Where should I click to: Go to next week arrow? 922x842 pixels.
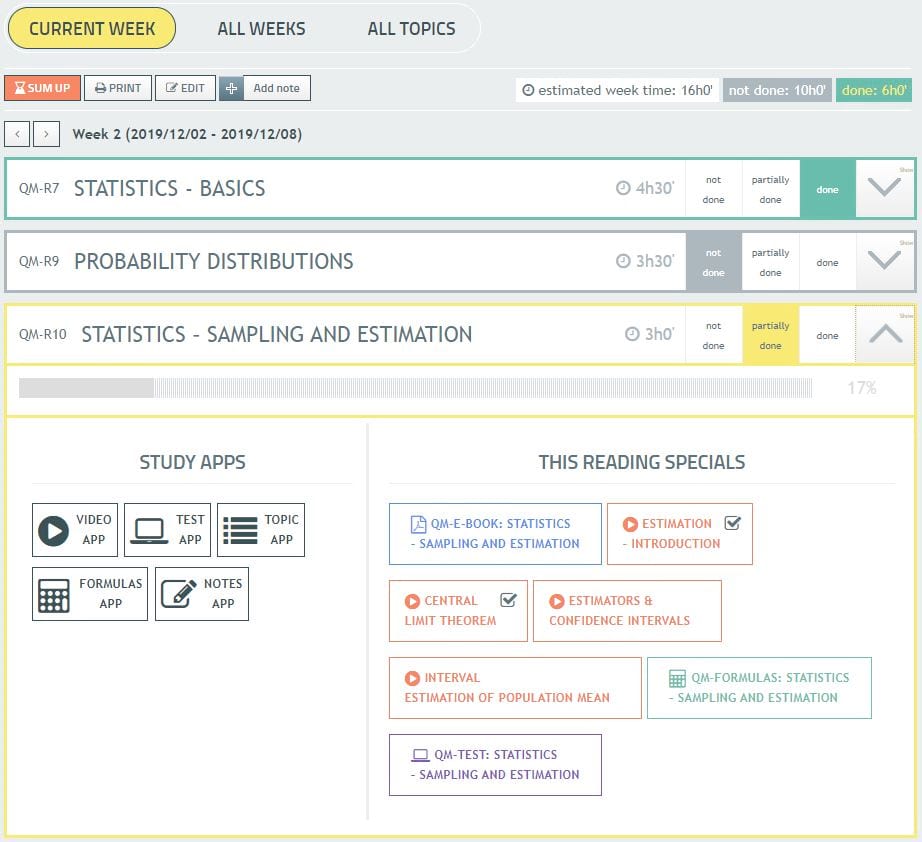pos(46,134)
